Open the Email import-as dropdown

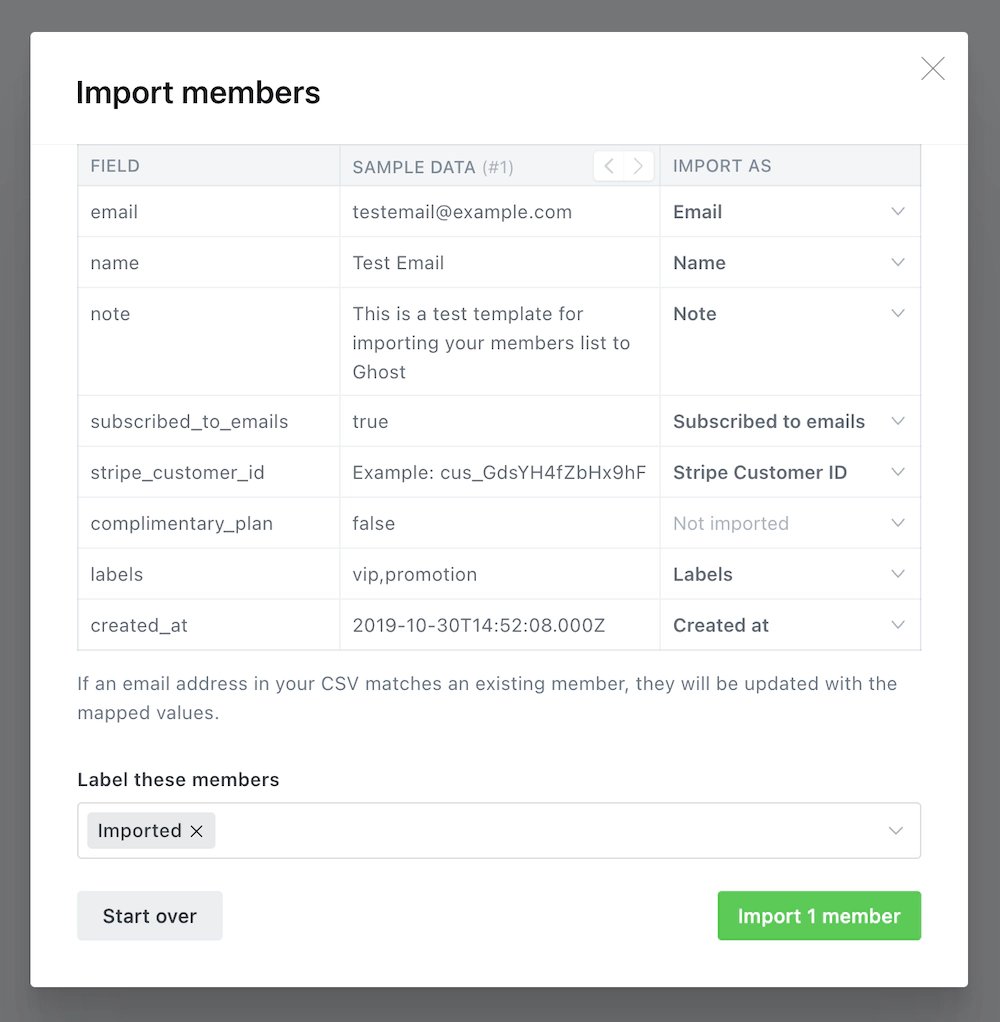(x=789, y=212)
